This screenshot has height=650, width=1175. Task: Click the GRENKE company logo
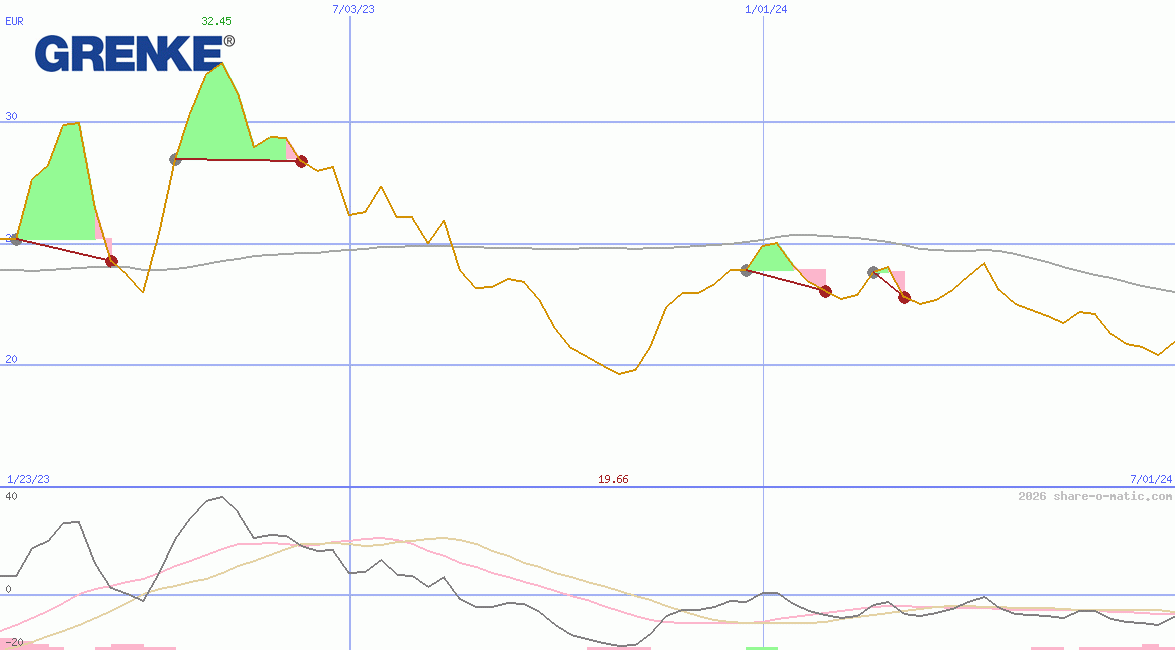(135, 53)
